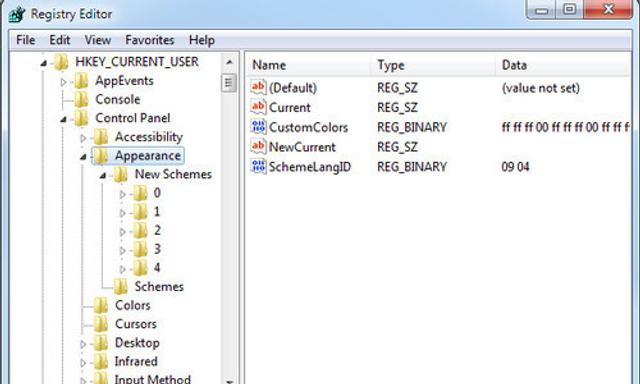Click the tree pane scroll up arrow

pyautogui.click(x=229, y=62)
